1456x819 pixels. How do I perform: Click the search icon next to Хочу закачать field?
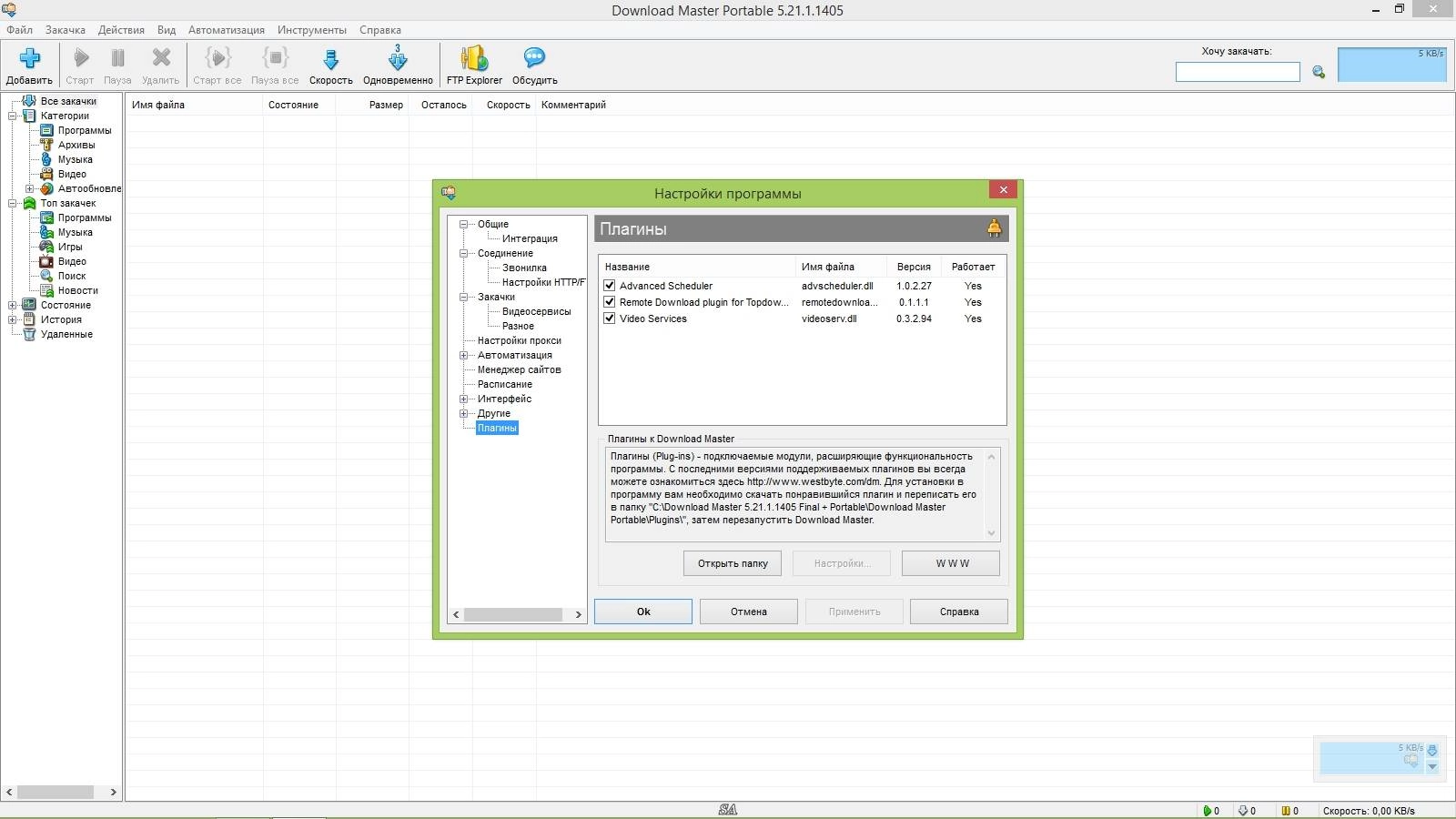(x=1319, y=72)
